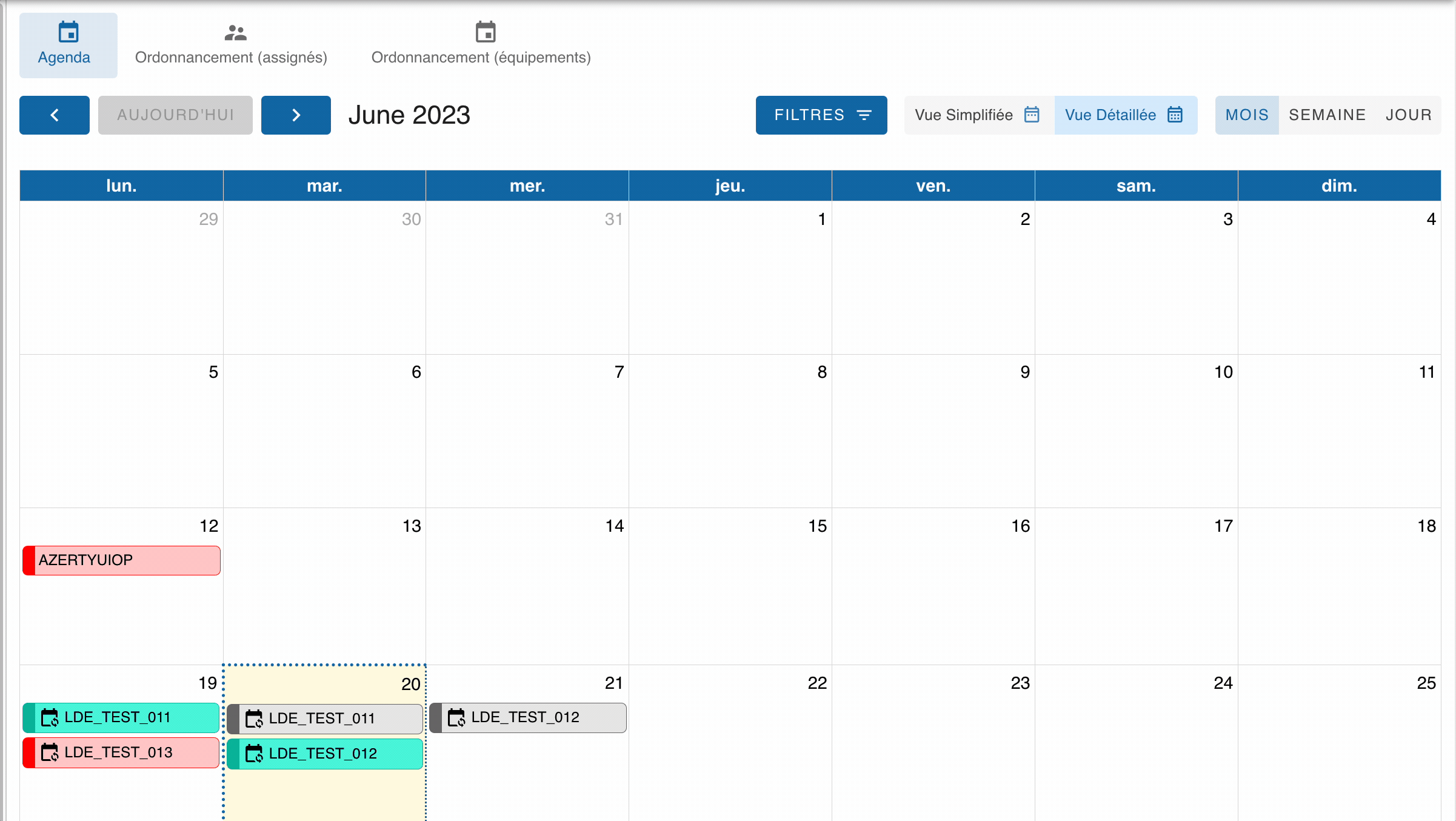Screen dimensions: 1456x821
Task: Switch to Vue Simplifiée
Action: (978, 115)
